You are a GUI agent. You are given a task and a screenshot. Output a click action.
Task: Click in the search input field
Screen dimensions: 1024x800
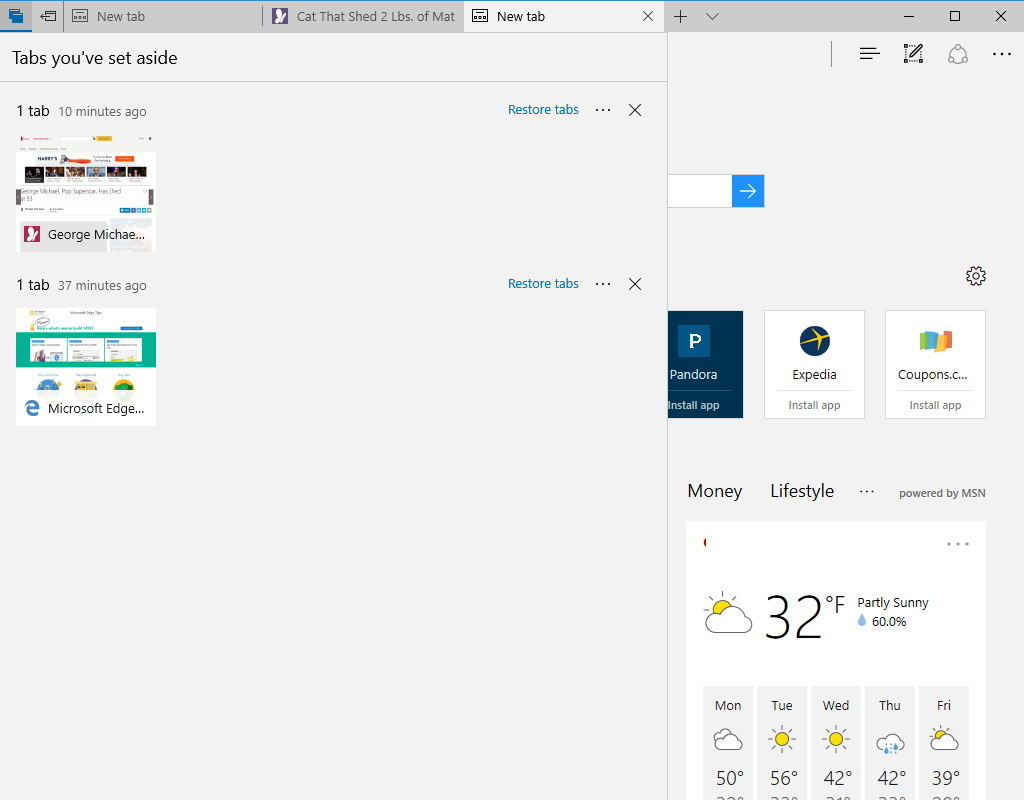coord(699,191)
